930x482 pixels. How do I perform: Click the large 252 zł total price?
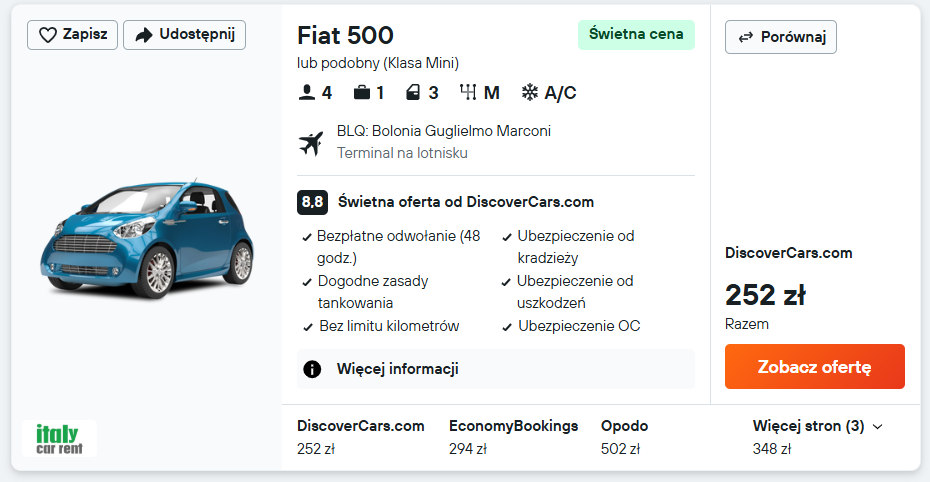click(x=765, y=295)
